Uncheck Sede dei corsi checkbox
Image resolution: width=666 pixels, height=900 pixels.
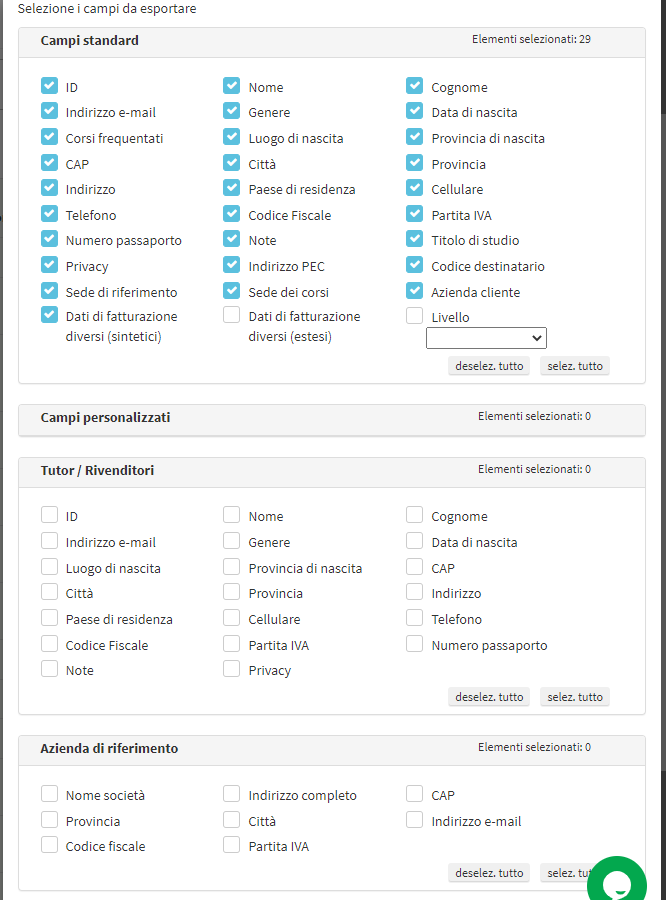pos(231,290)
